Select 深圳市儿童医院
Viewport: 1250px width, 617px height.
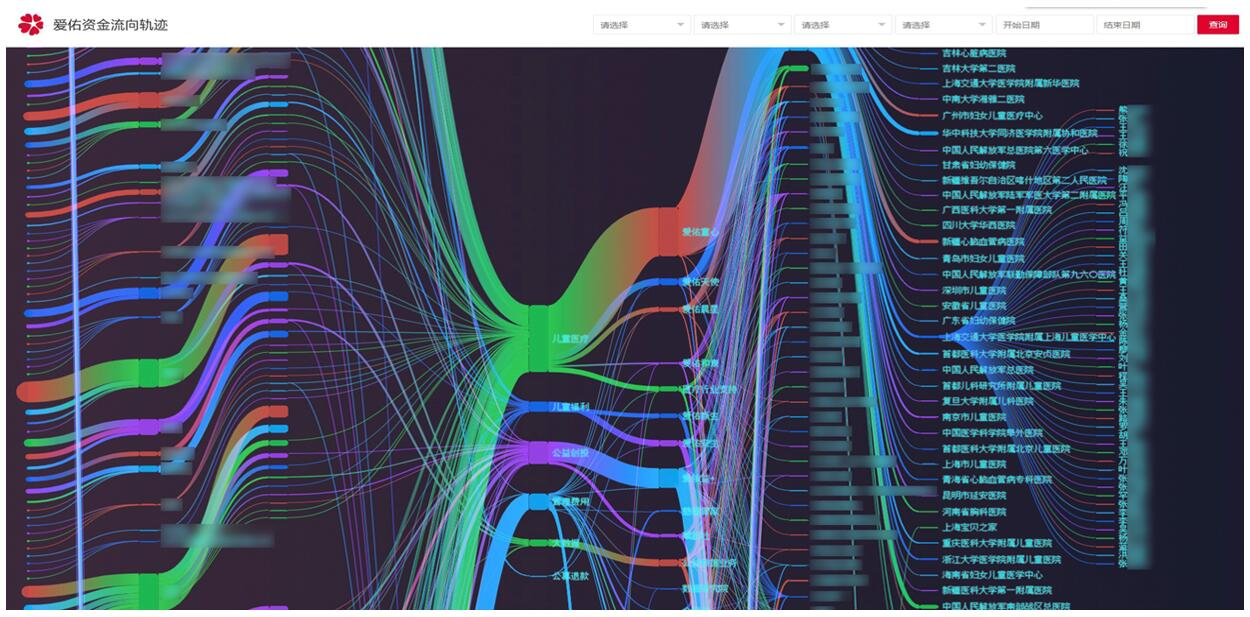click(x=974, y=291)
